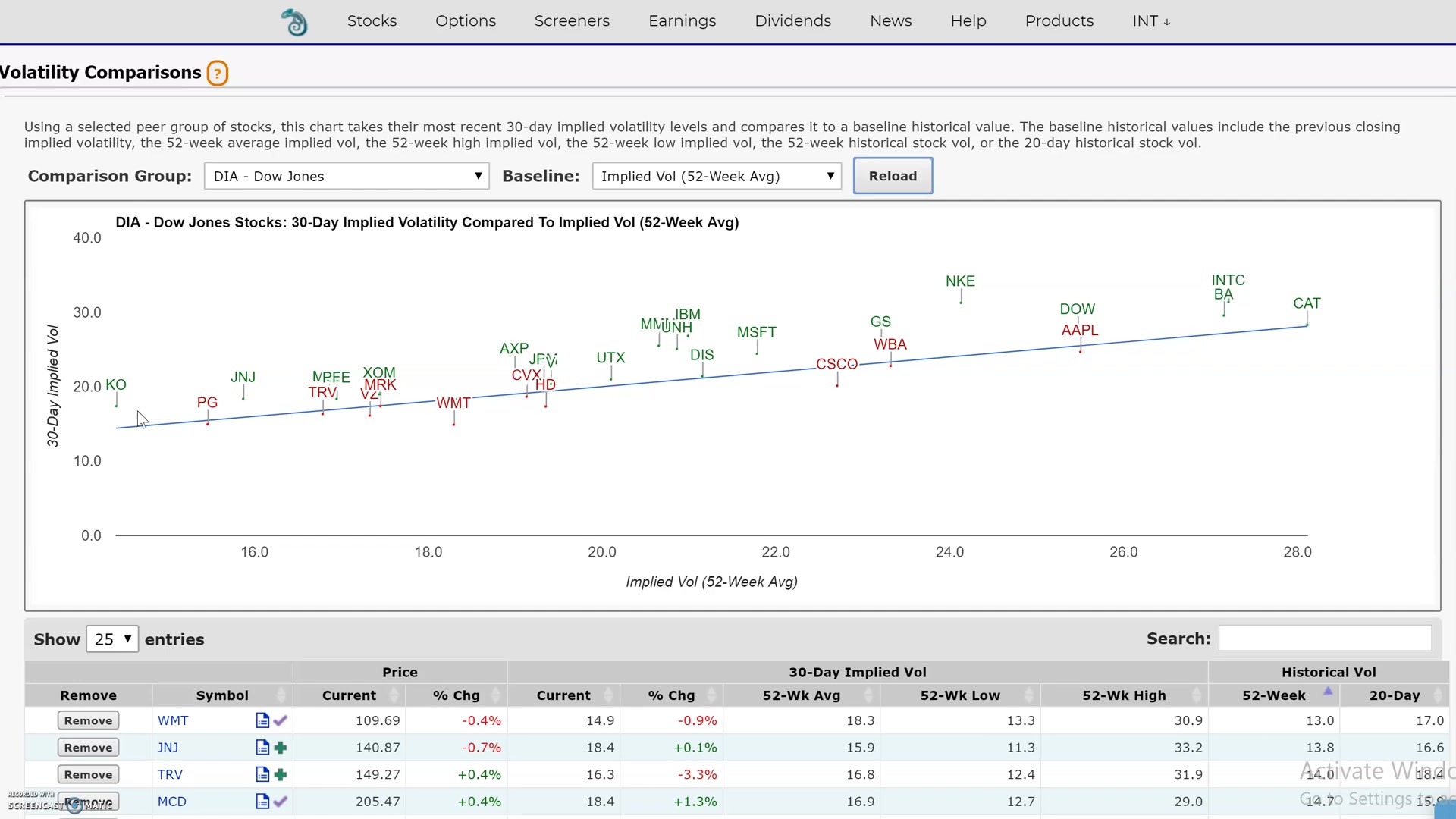Open the Comparison Group dropdown
This screenshot has width=1456, height=819.
pos(347,176)
